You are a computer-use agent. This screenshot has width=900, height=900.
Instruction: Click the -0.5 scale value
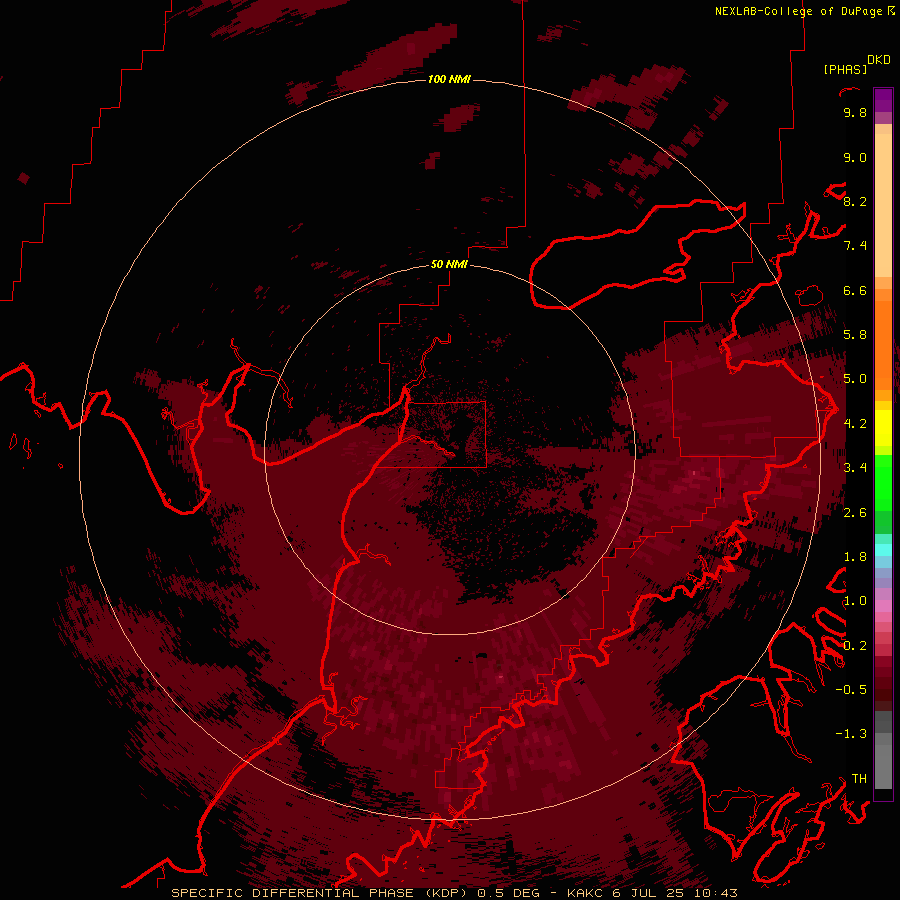tap(851, 690)
